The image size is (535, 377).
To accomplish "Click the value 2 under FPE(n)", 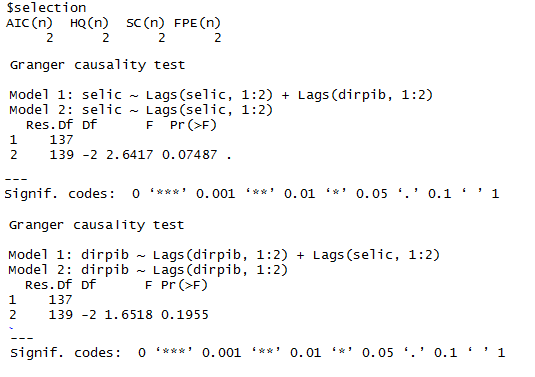I will pyautogui.click(x=218, y=38).
